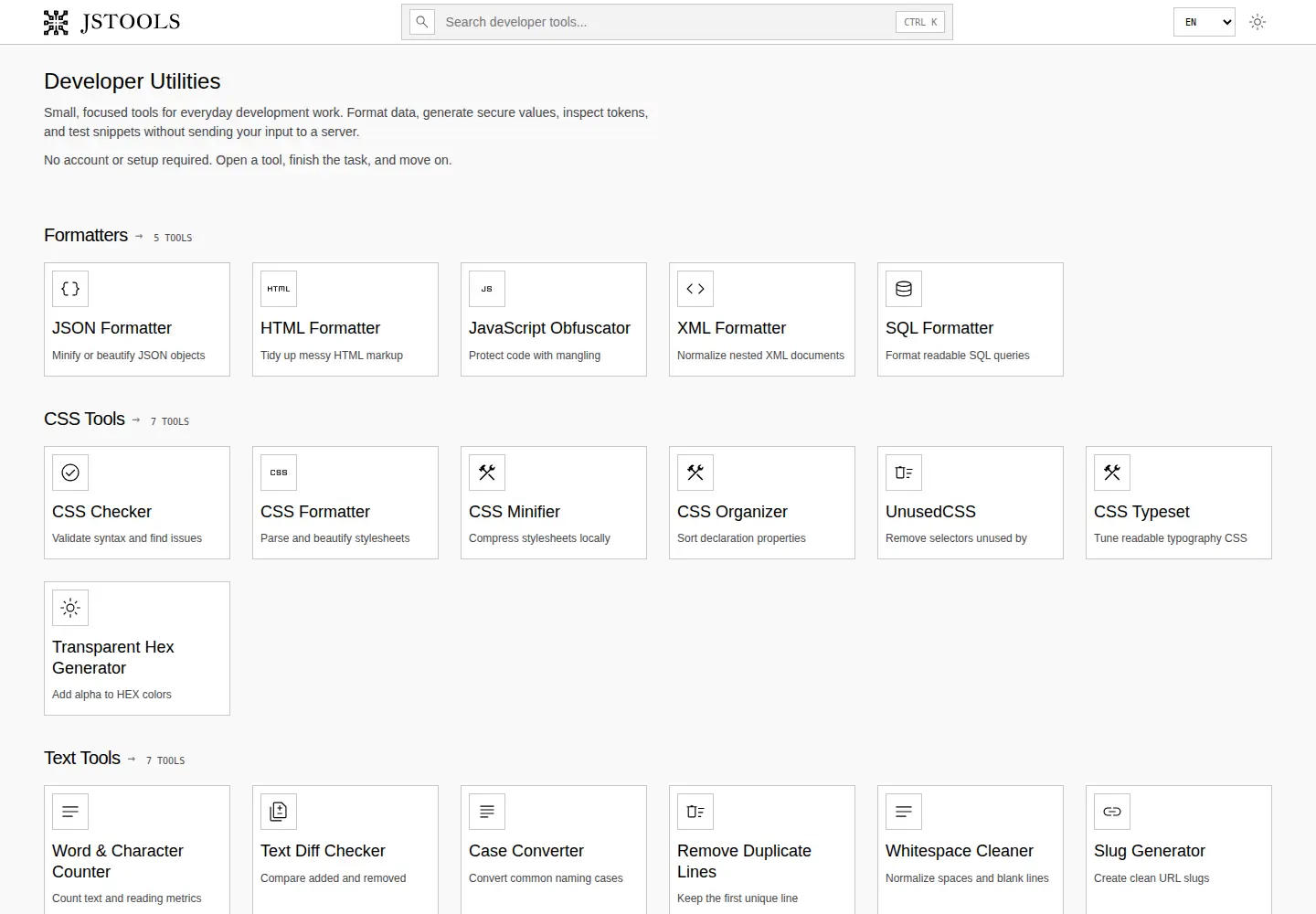This screenshot has width=1316, height=914.
Task: Click the JavaScript Obfuscator JS icon
Action: click(x=487, y=289)
